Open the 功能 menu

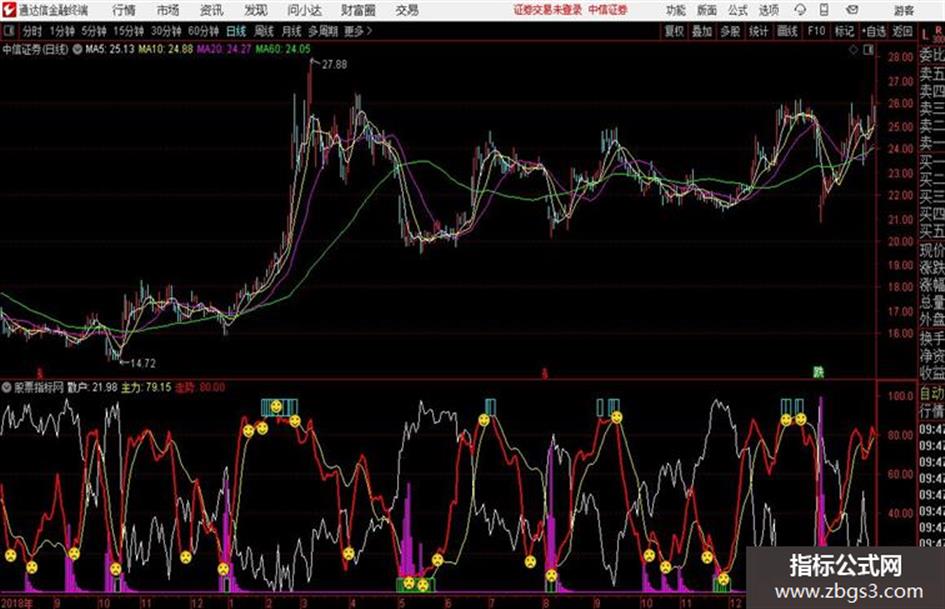point(676,10)
